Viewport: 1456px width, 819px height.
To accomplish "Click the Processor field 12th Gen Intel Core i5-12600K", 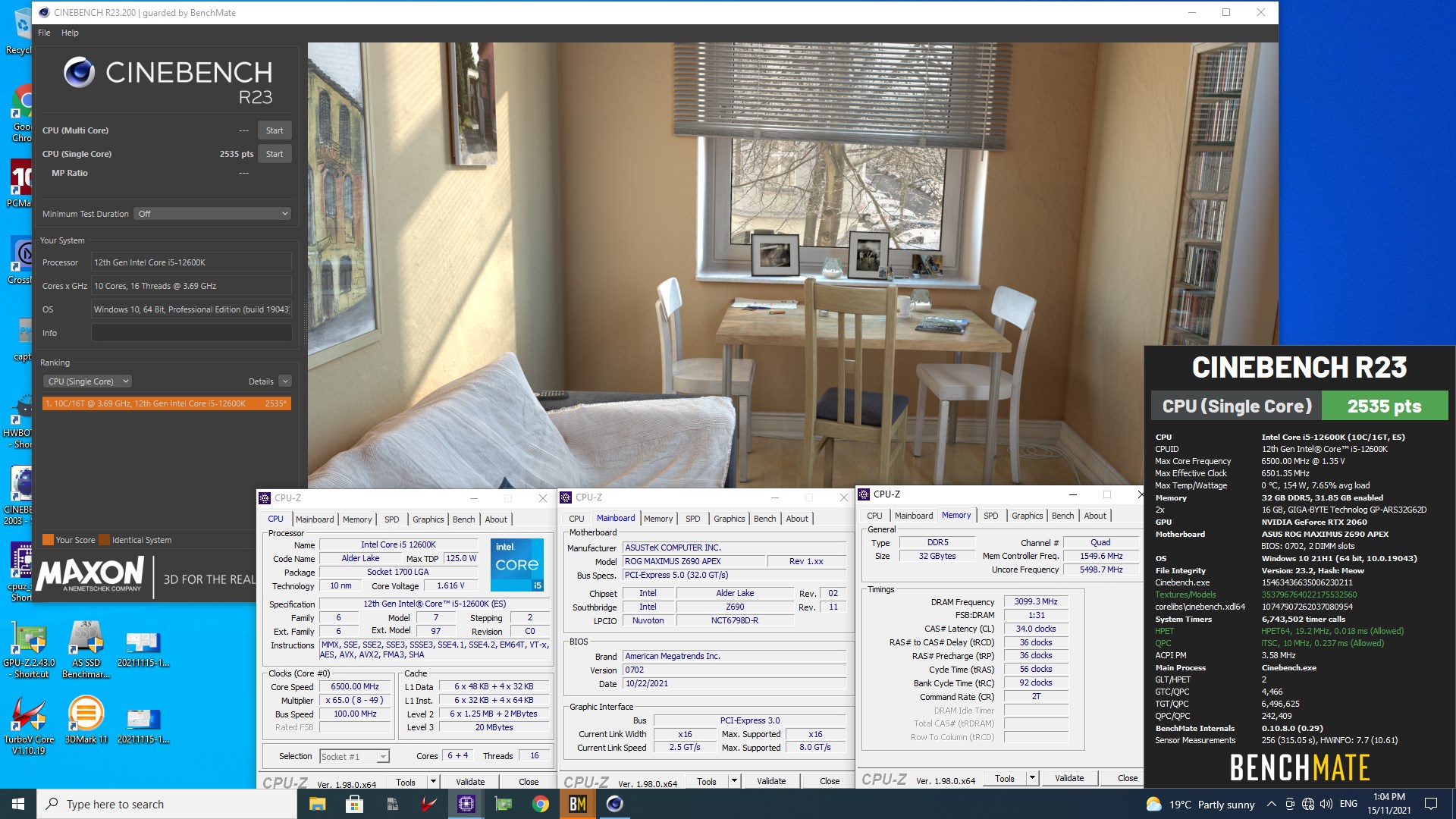I will click(x=191, y=262).
